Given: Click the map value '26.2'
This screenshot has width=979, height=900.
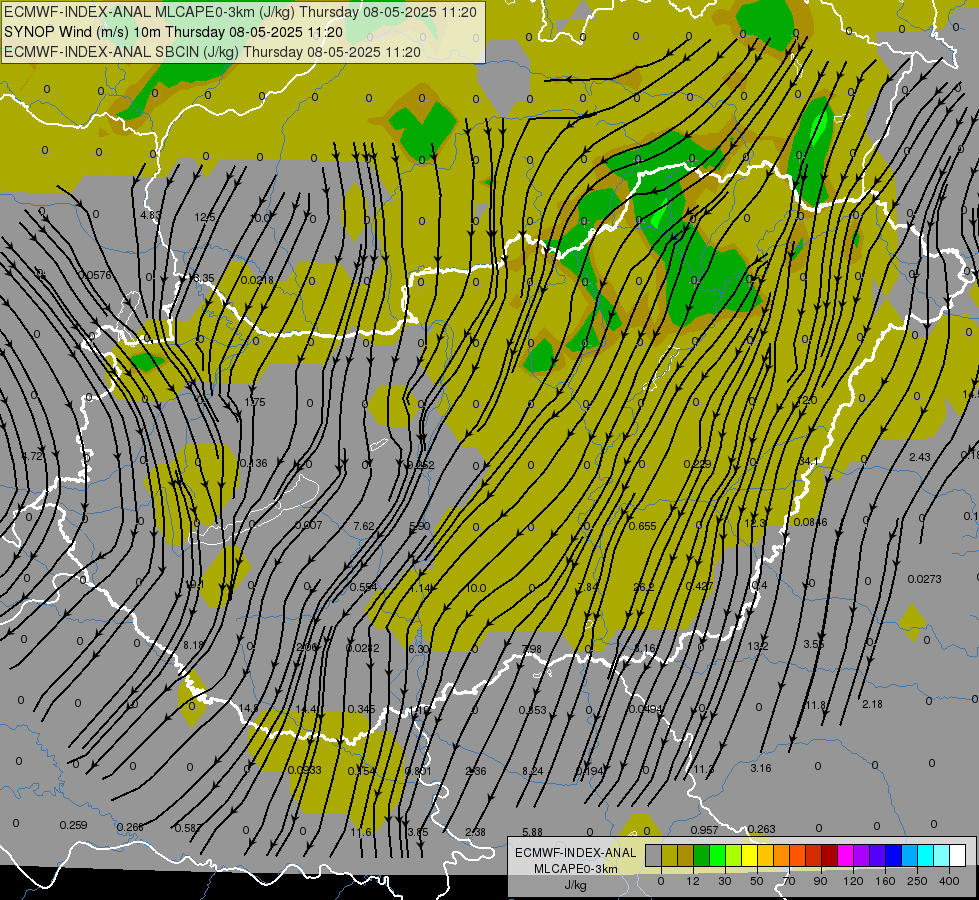Looking at the screenshot, I should [x=644, y=587].
